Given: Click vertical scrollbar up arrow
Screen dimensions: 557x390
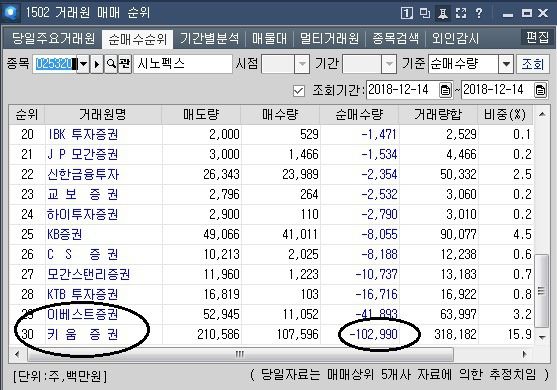Looking at the screenshot, I should (542, 114).
